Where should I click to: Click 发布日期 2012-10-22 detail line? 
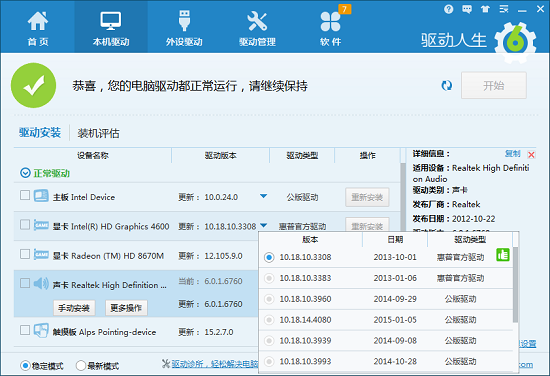pyautogui.click(x=454, y=219)
